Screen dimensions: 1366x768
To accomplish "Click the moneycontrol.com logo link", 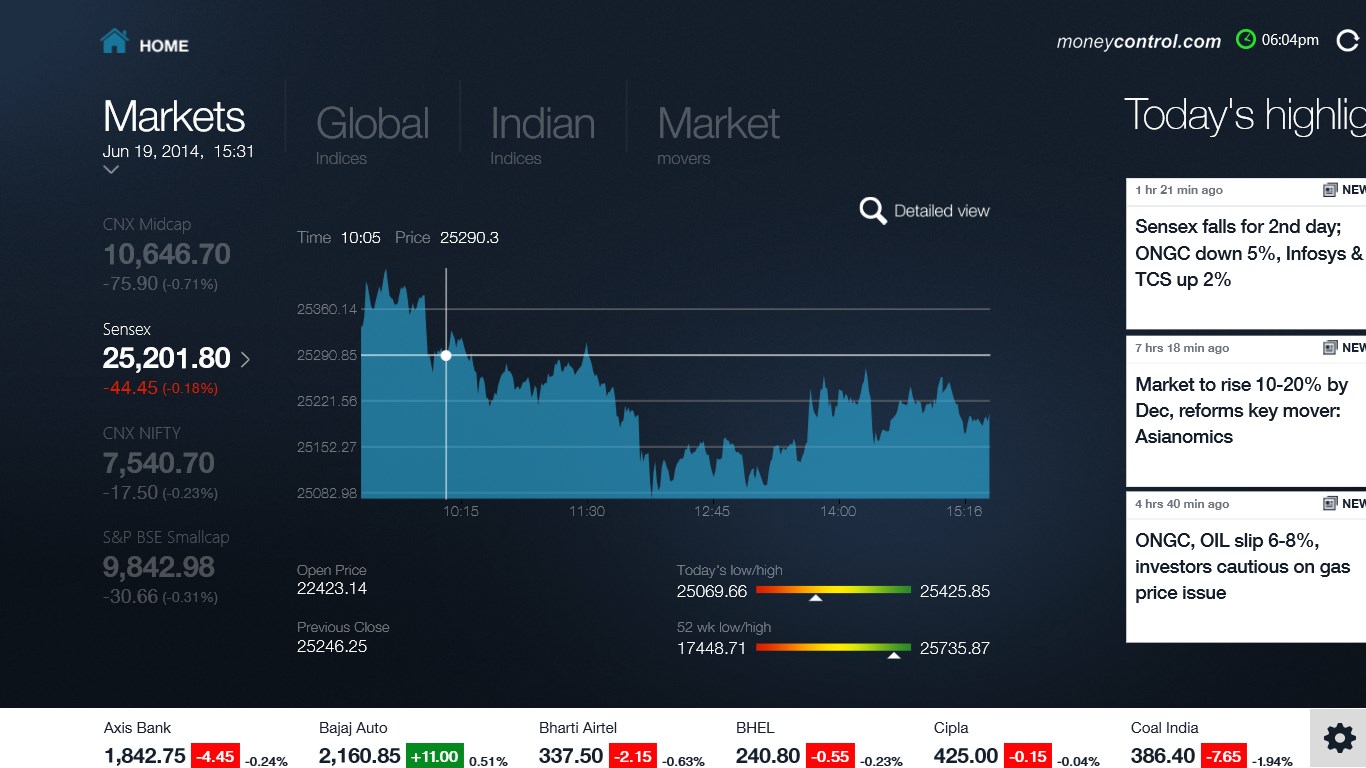I will click(1138, 42).
